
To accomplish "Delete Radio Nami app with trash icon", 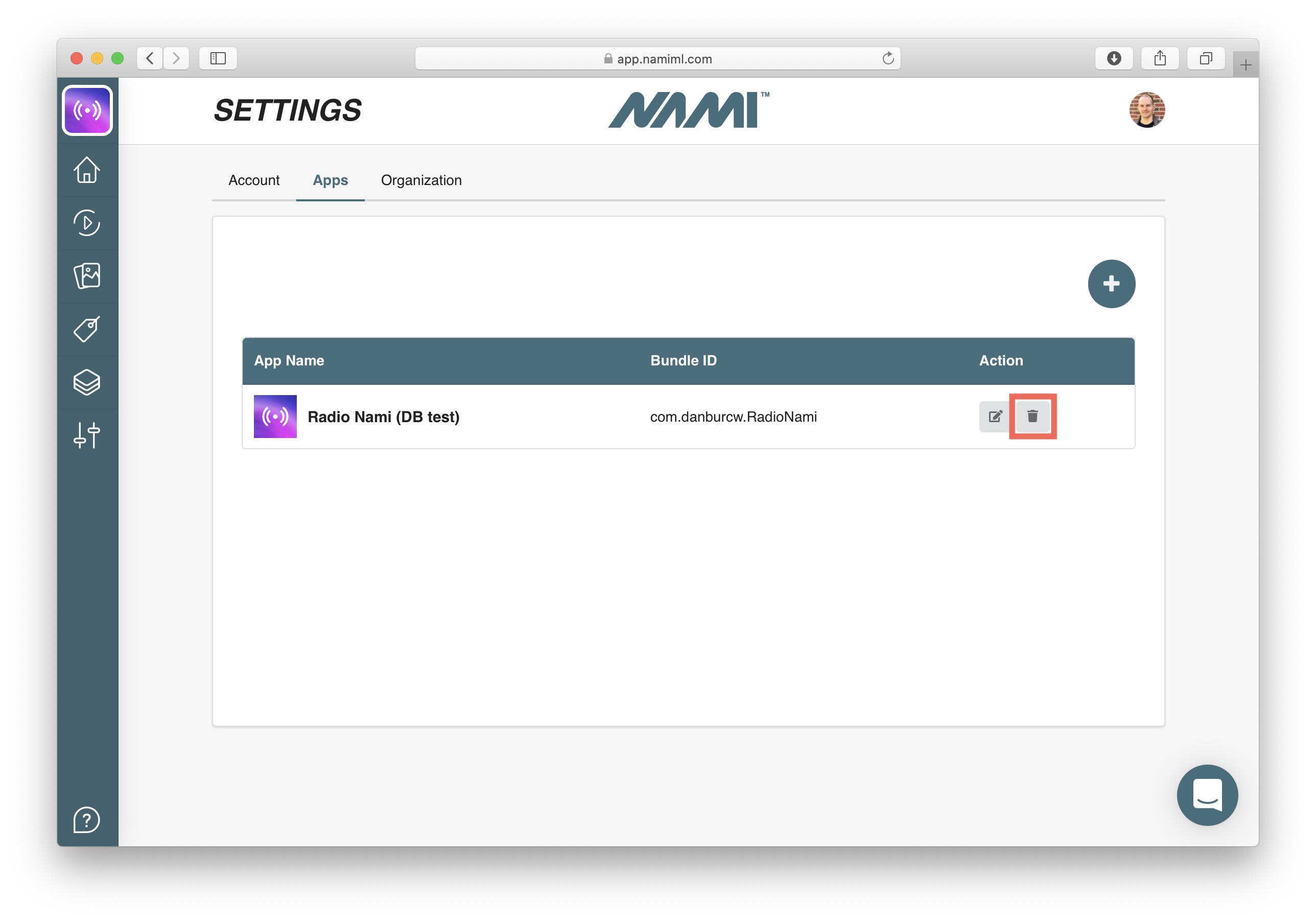I will [x=1032, y=416].
